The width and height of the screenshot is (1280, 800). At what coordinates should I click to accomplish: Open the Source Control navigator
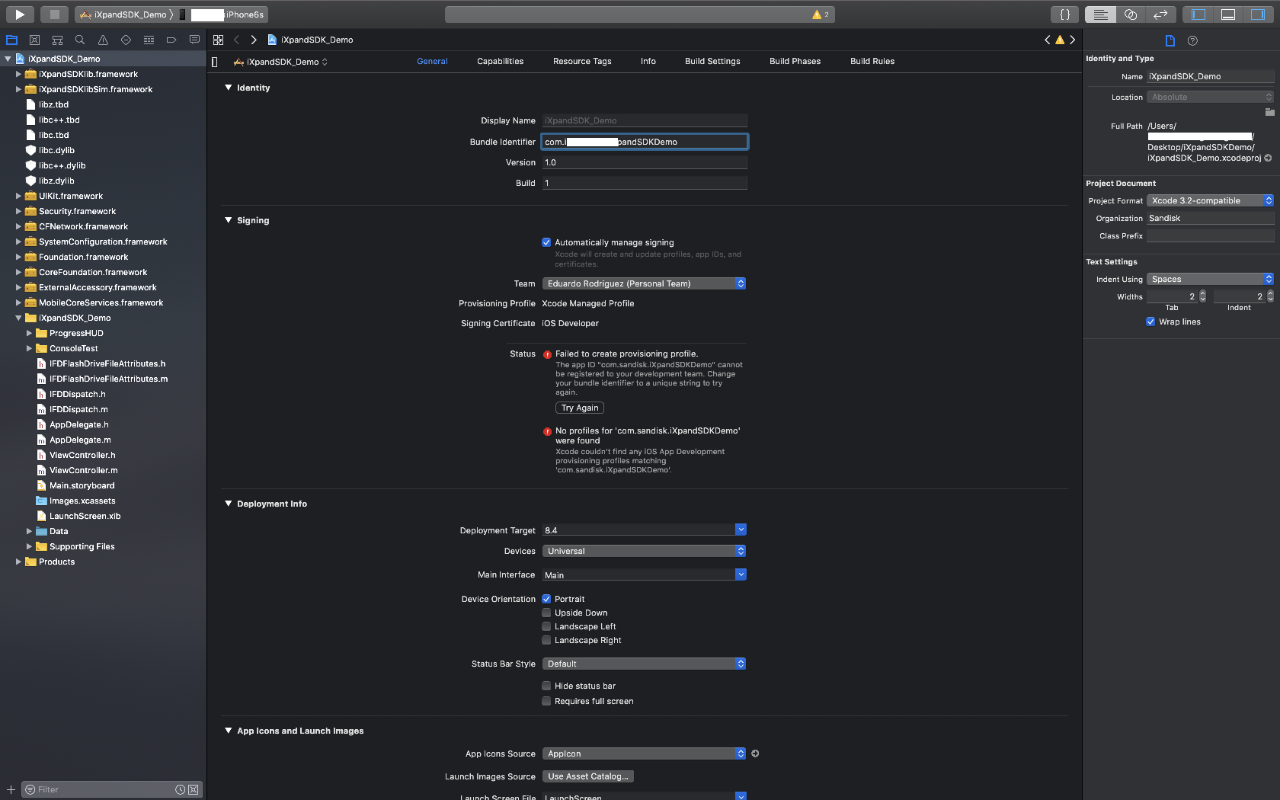[34, 40]
